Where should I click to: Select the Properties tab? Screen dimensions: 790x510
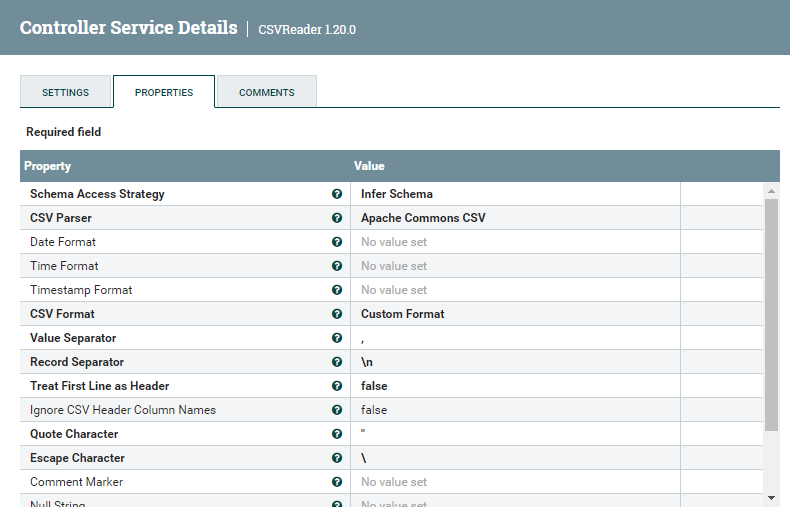164,92
